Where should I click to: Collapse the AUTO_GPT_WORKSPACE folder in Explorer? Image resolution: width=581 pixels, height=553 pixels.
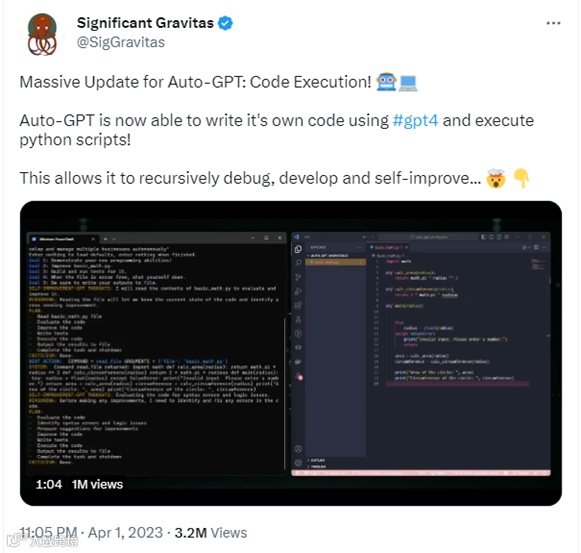pyautogui.click(x=330, y=256)
